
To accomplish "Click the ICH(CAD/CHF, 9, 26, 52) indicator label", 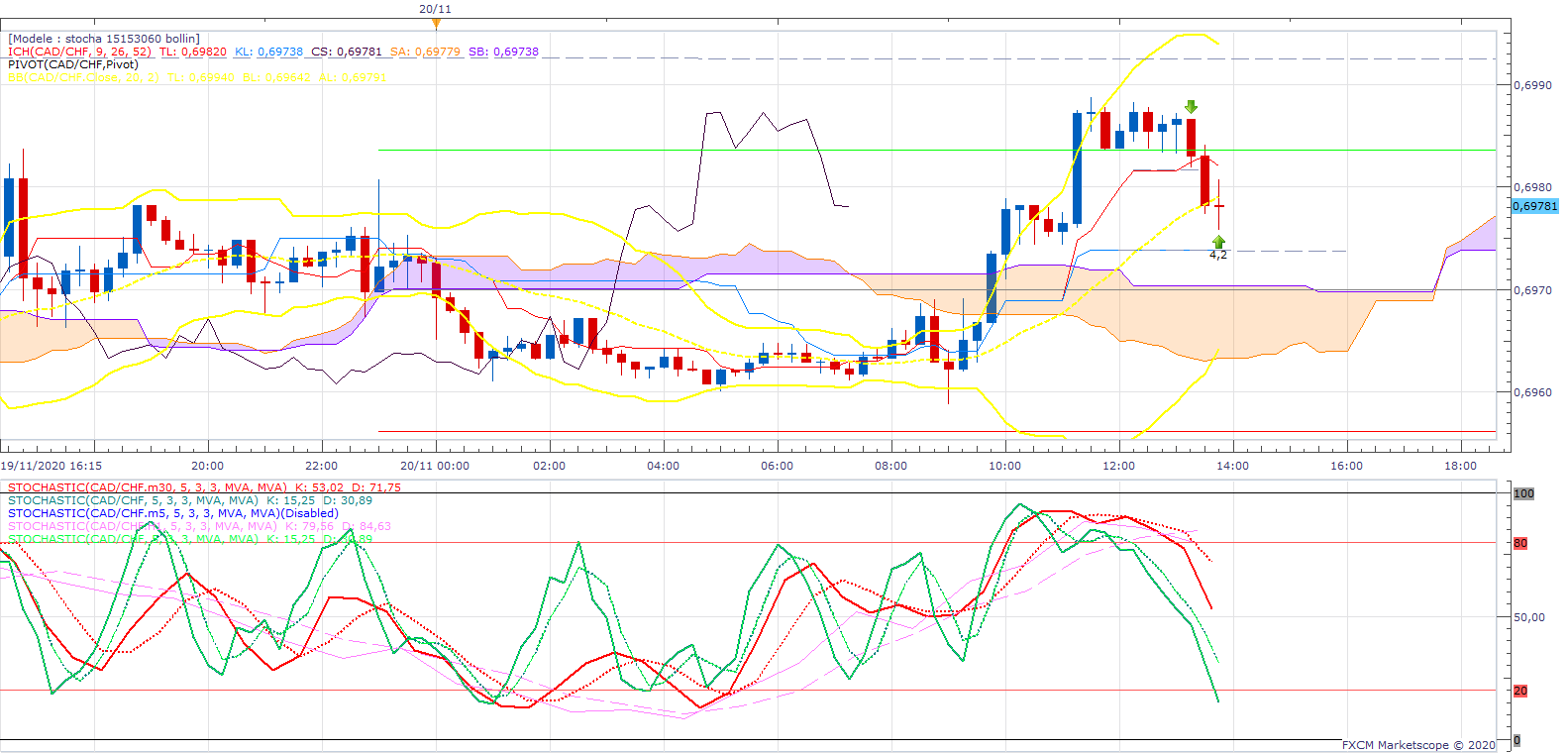I will click(x=79, y=52).
